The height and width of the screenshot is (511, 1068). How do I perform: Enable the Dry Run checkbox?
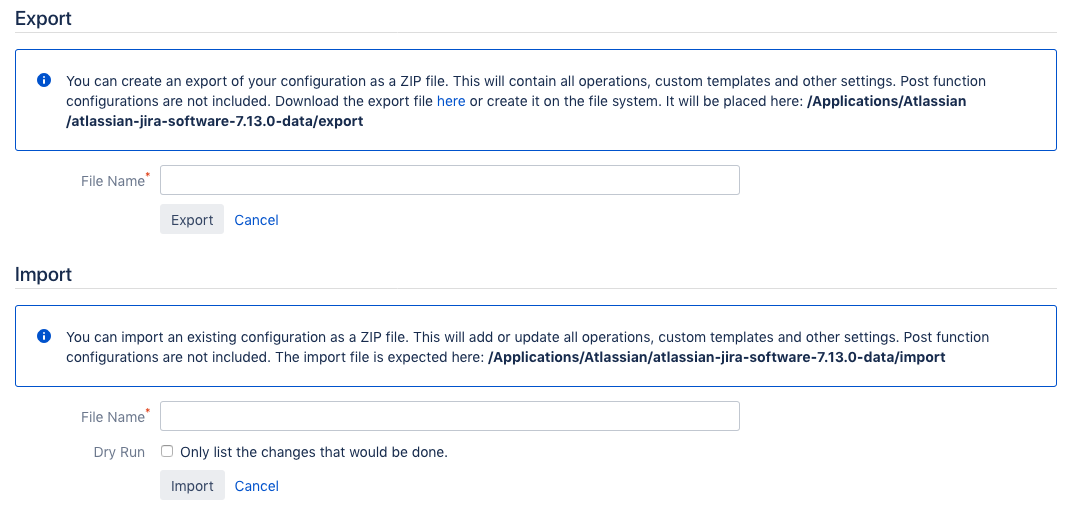click(167, 451)
